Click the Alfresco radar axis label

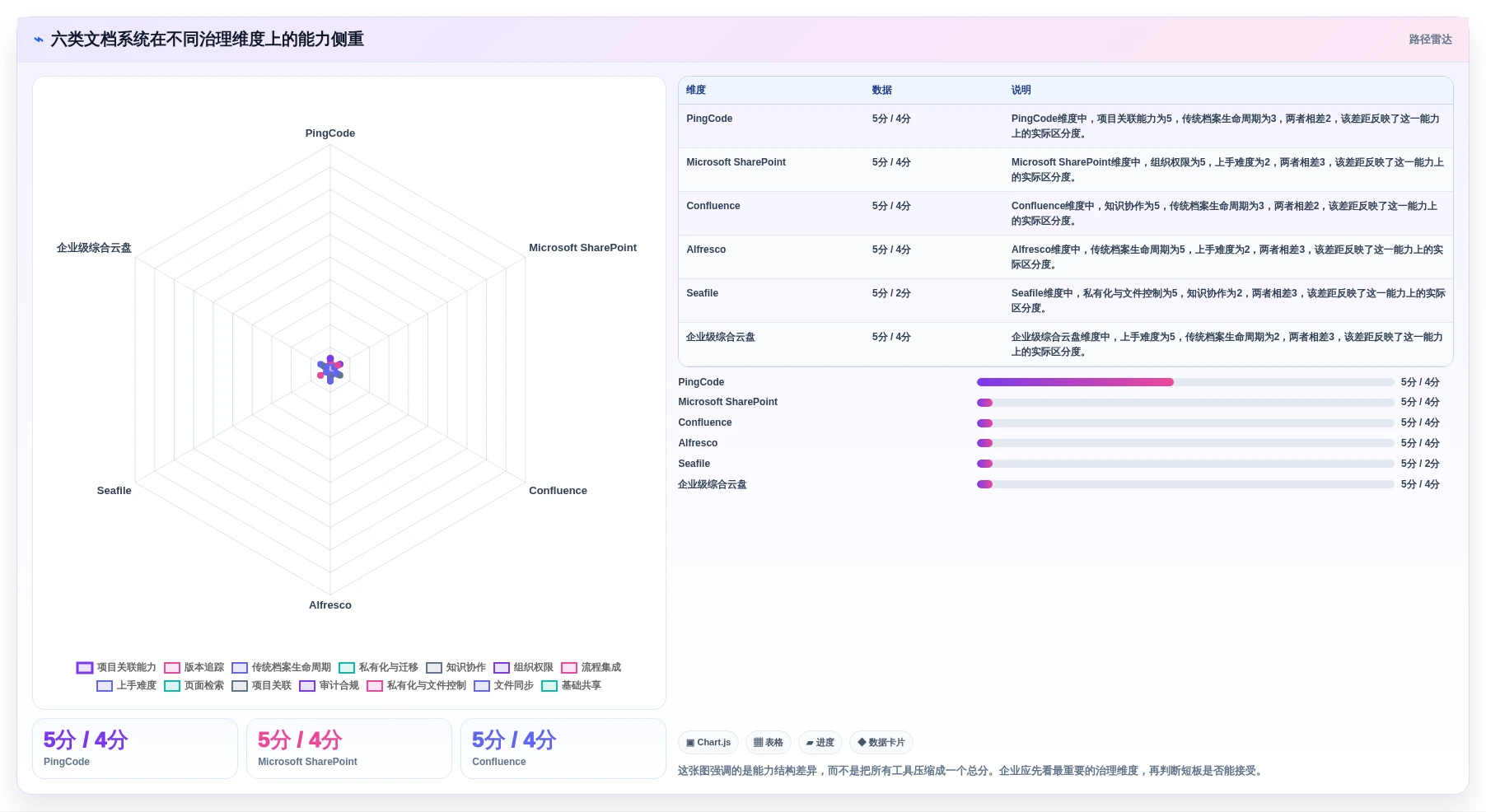(330, 605)
